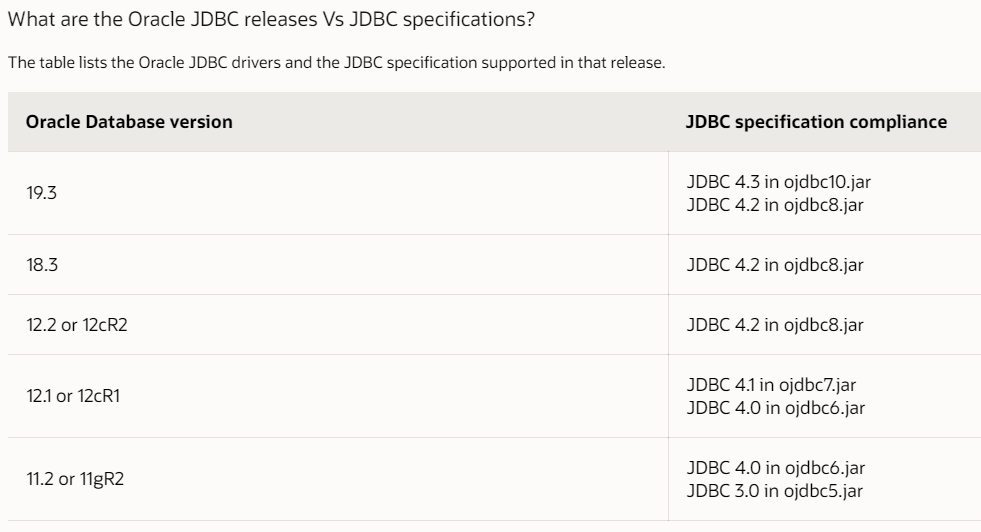The image size is (981, 532).
Task: Click JDBC 4.2 in ojdbc8.jar for 19.3
Action: coord(775,205)
